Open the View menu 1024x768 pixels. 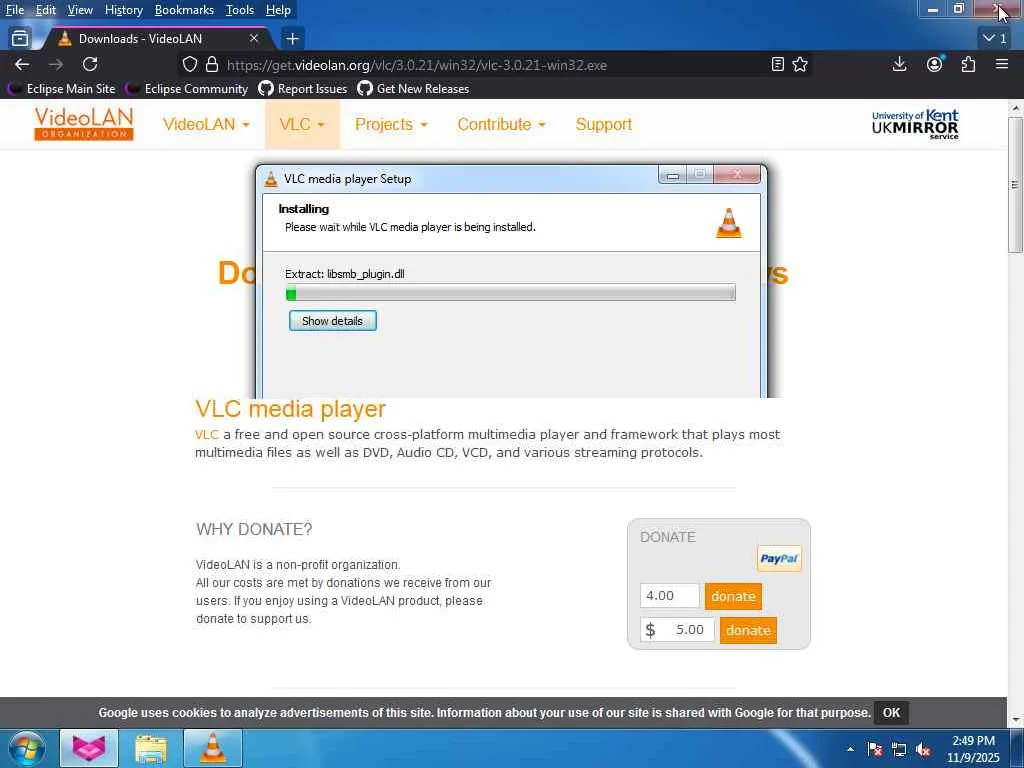pos(80,10)
